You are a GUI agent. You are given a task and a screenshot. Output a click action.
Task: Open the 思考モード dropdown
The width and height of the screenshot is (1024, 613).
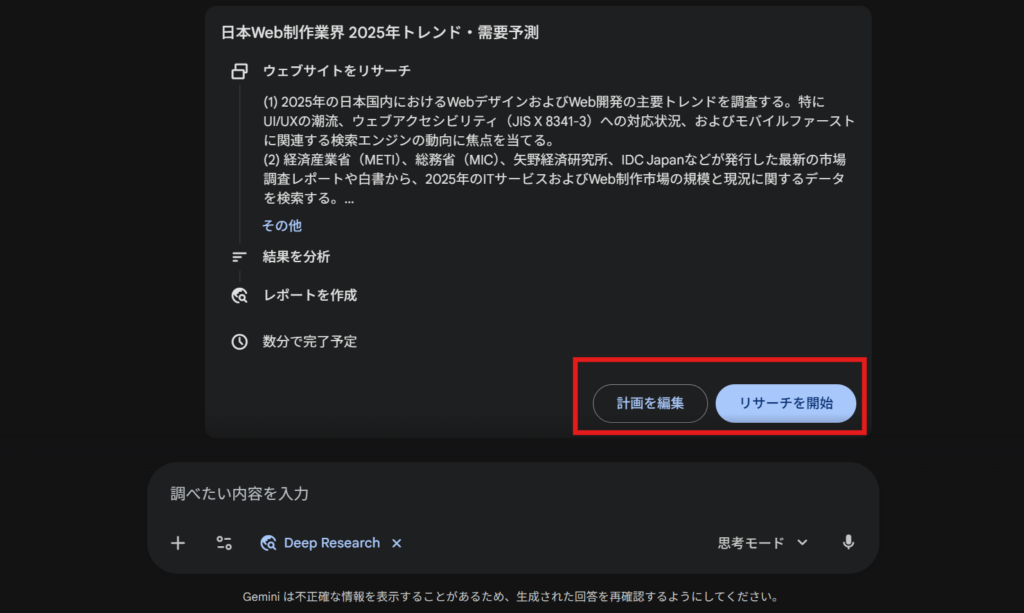coord(762,543)
